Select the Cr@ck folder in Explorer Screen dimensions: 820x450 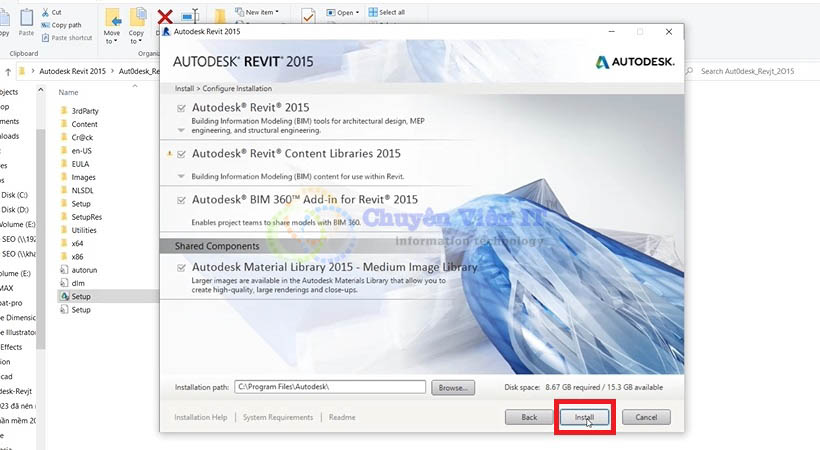82,137
